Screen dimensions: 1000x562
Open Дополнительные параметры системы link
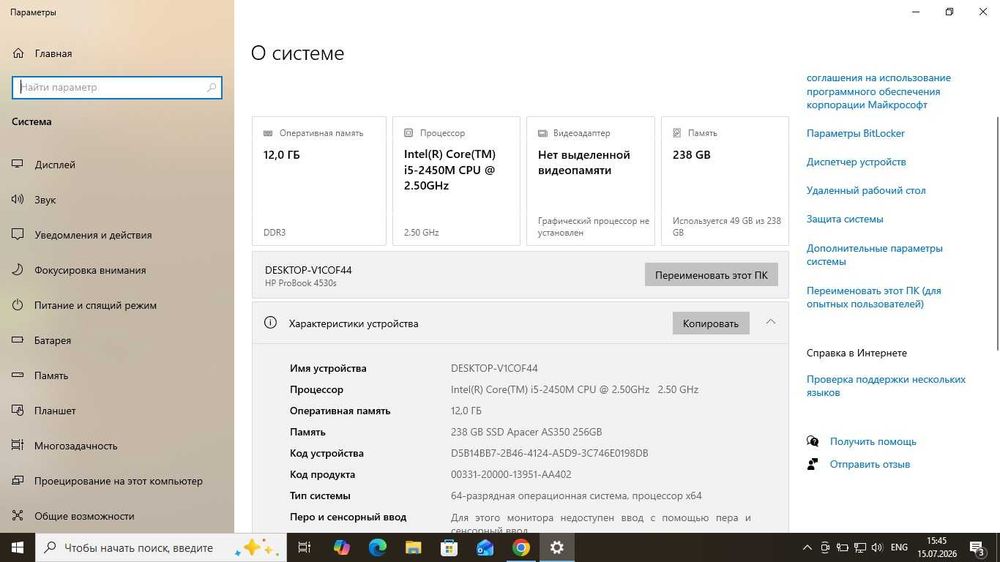(x=874, y=255)
